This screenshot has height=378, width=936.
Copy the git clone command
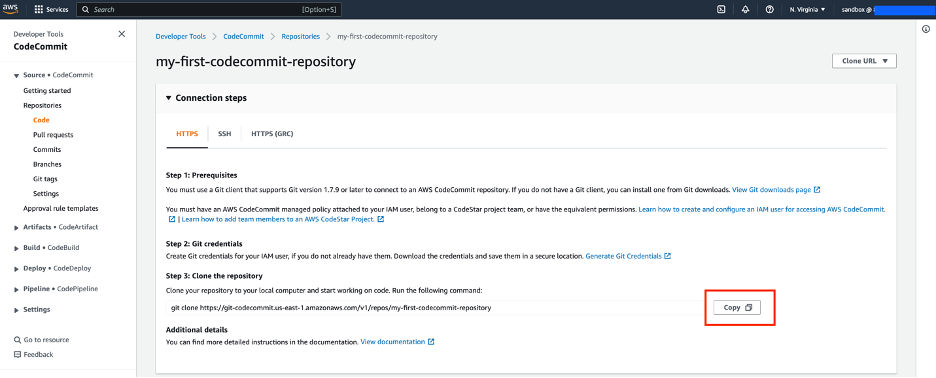coord(737,308)
